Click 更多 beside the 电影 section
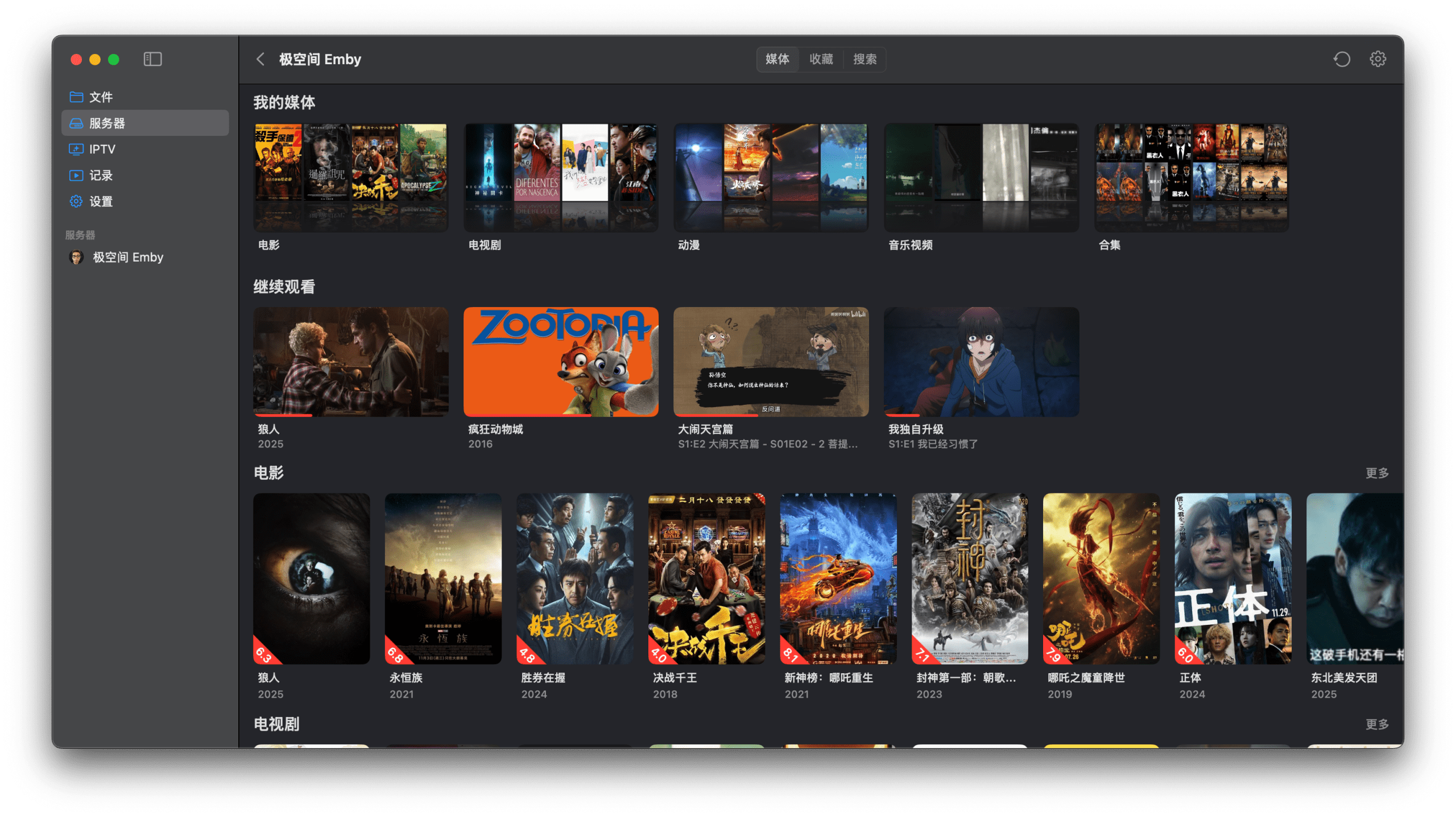The width and height of the screenshot is (1456, 817). pos(1377,473)
